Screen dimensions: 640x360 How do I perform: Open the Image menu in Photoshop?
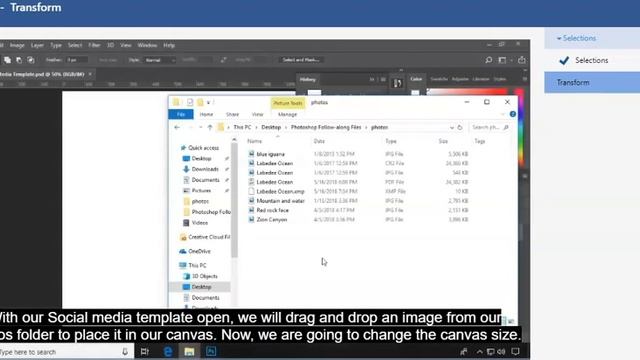17,45
